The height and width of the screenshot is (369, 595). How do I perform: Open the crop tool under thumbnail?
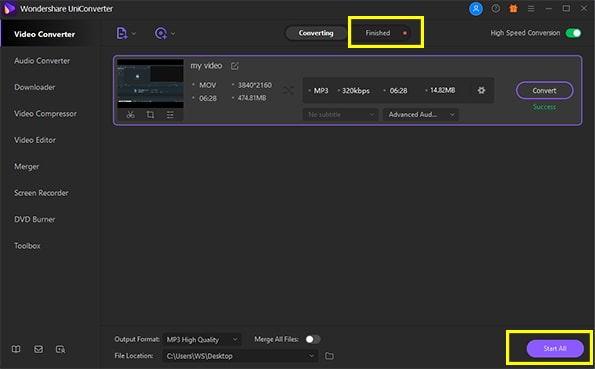coord(150,115)
